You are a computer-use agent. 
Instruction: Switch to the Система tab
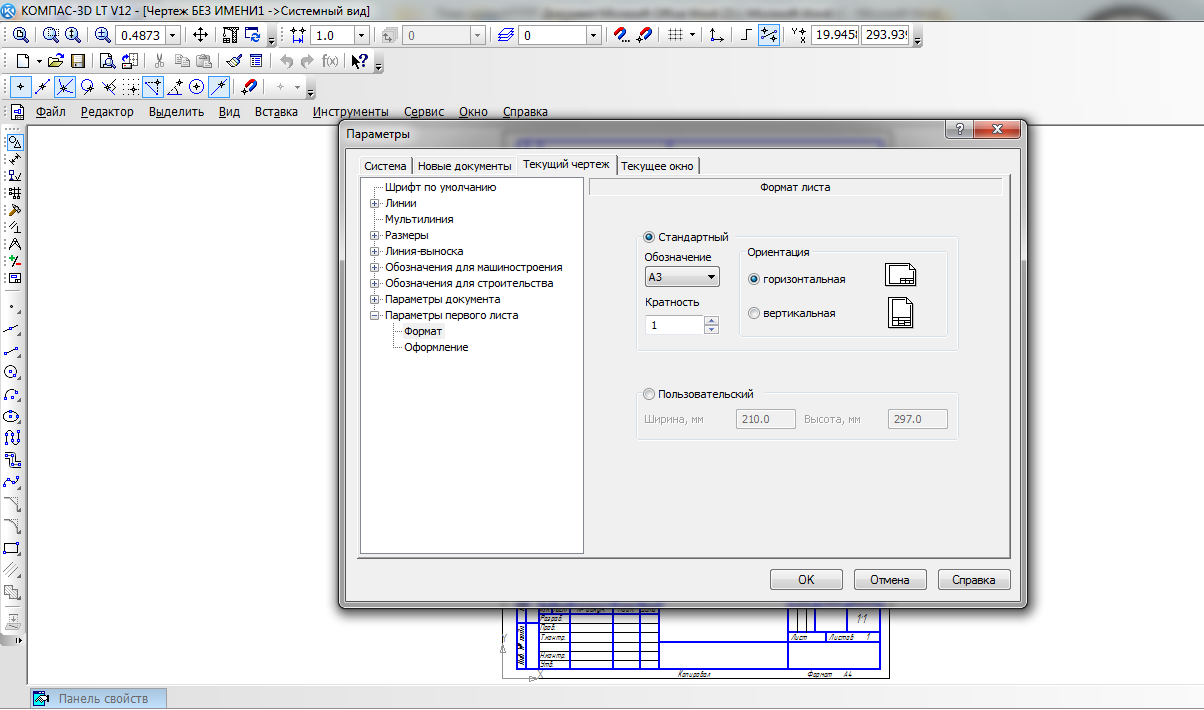click(385, 166)
